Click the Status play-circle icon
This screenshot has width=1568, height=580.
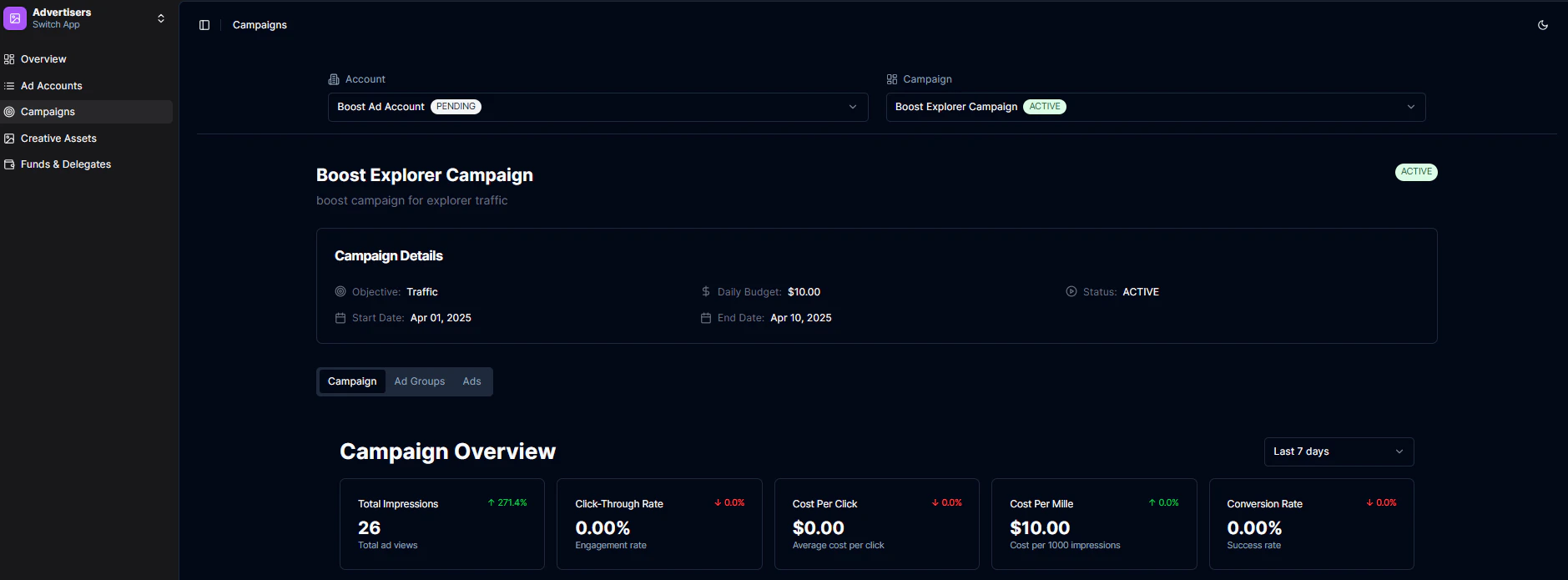click(x=1071, y=291)
